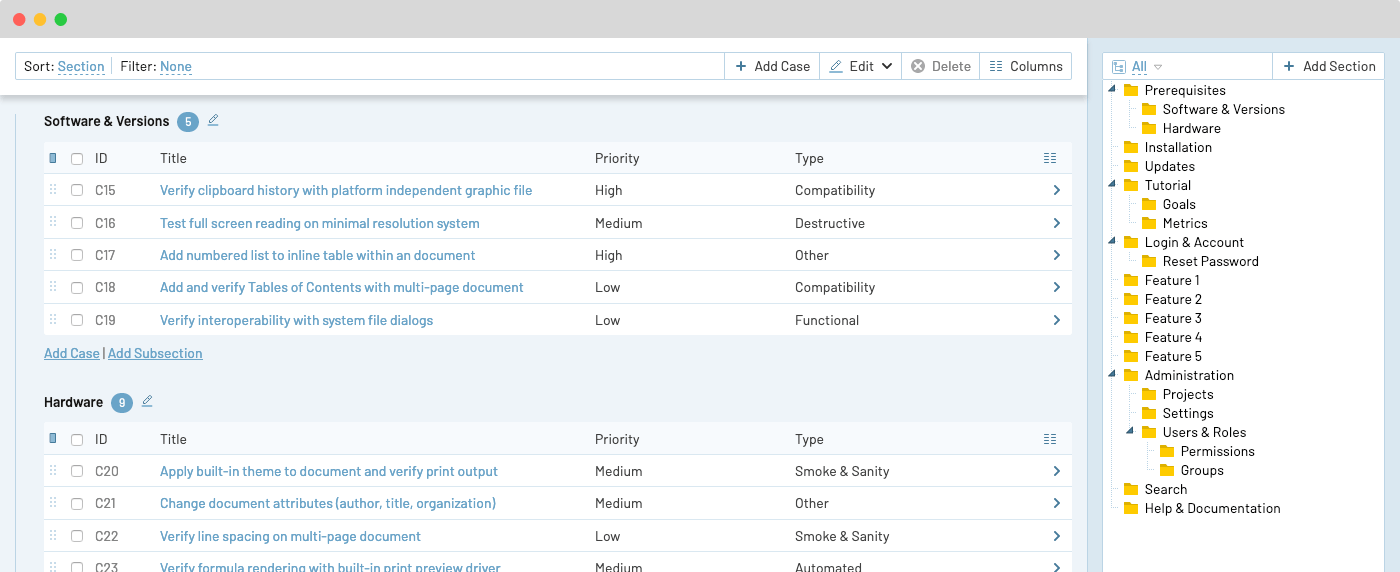Click the Updates folder icon
This screenshot has width=1400, height=572.
1131,166
